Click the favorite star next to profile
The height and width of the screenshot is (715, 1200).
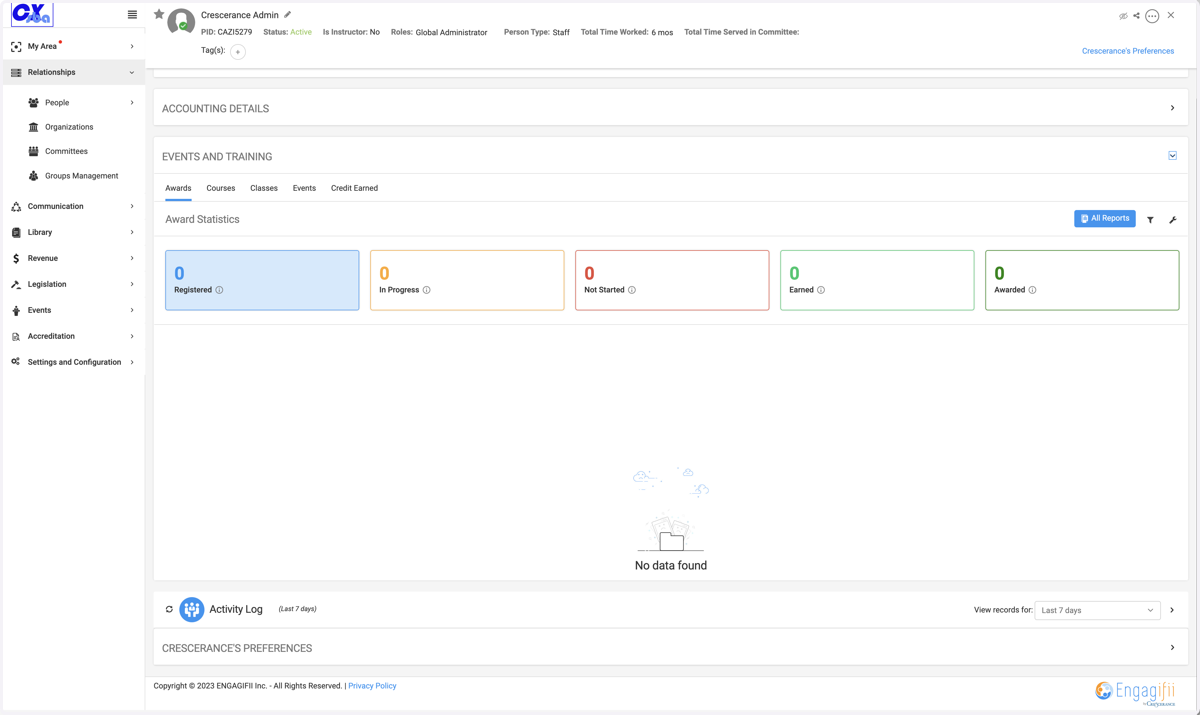[159, 14]
